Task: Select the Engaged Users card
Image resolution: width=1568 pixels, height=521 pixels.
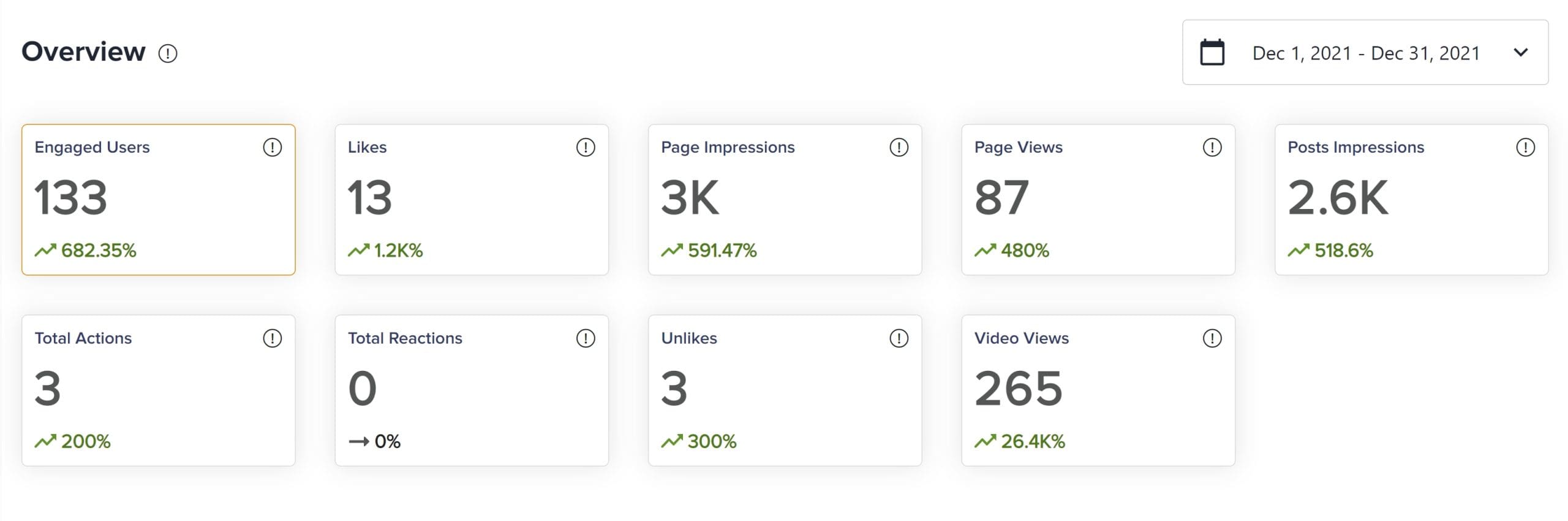Action: click(159, 200)
